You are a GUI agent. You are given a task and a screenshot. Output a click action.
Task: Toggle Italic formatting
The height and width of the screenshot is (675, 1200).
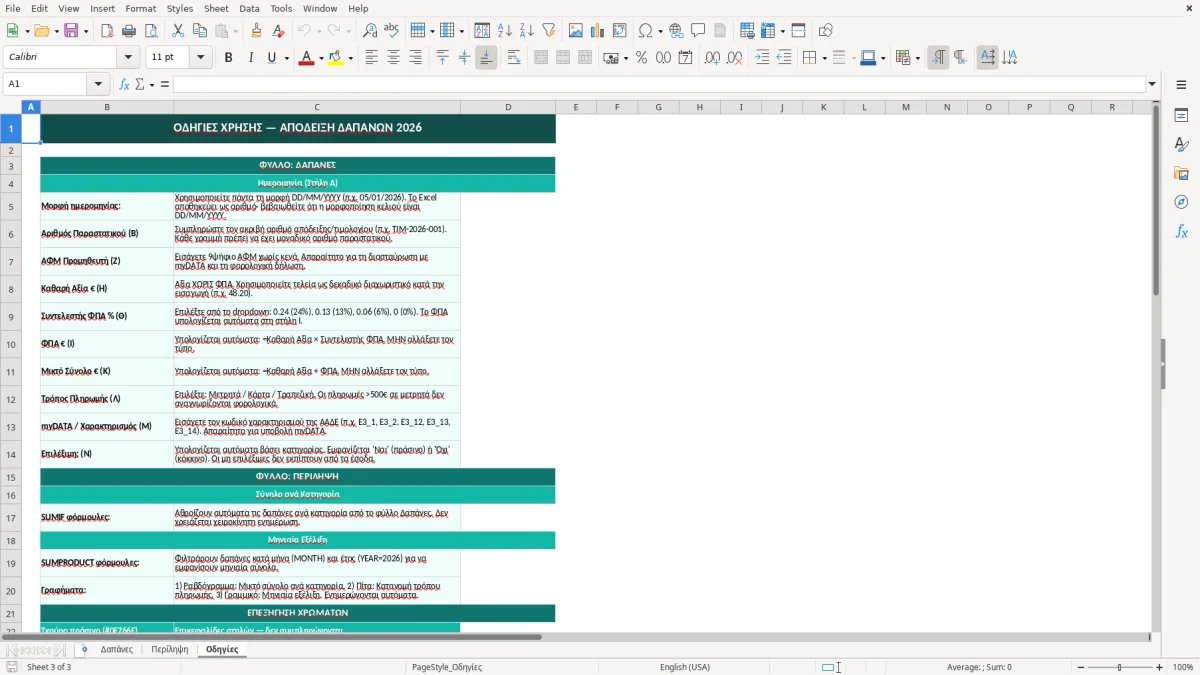coord(250,58)
